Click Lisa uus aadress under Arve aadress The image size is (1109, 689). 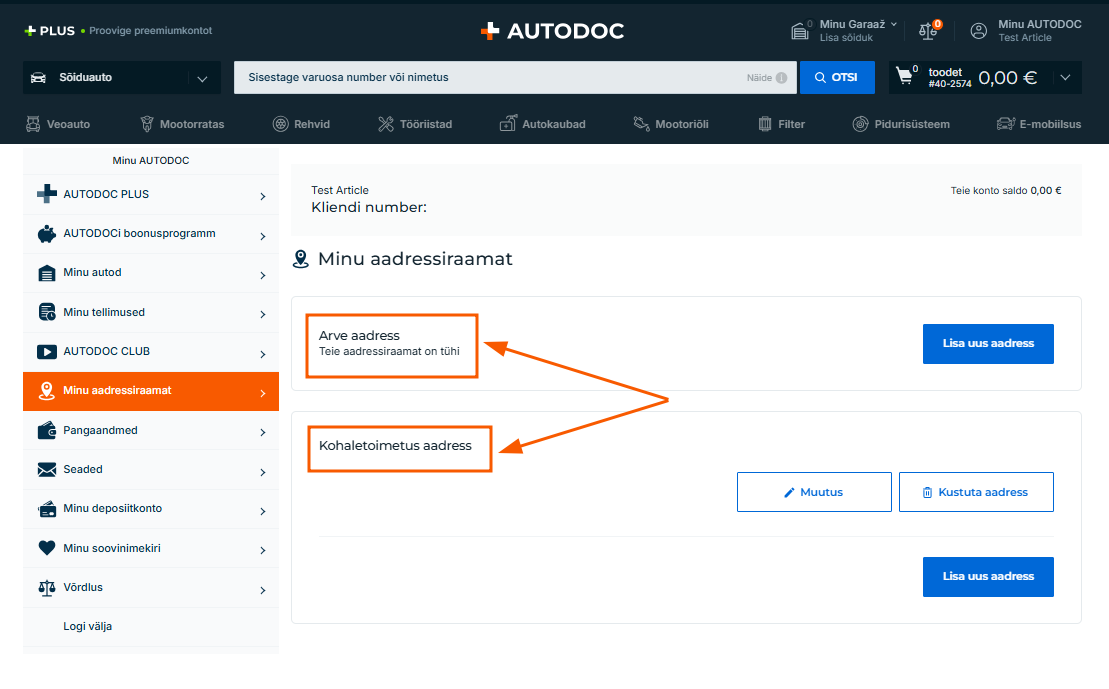pos(988,343)
